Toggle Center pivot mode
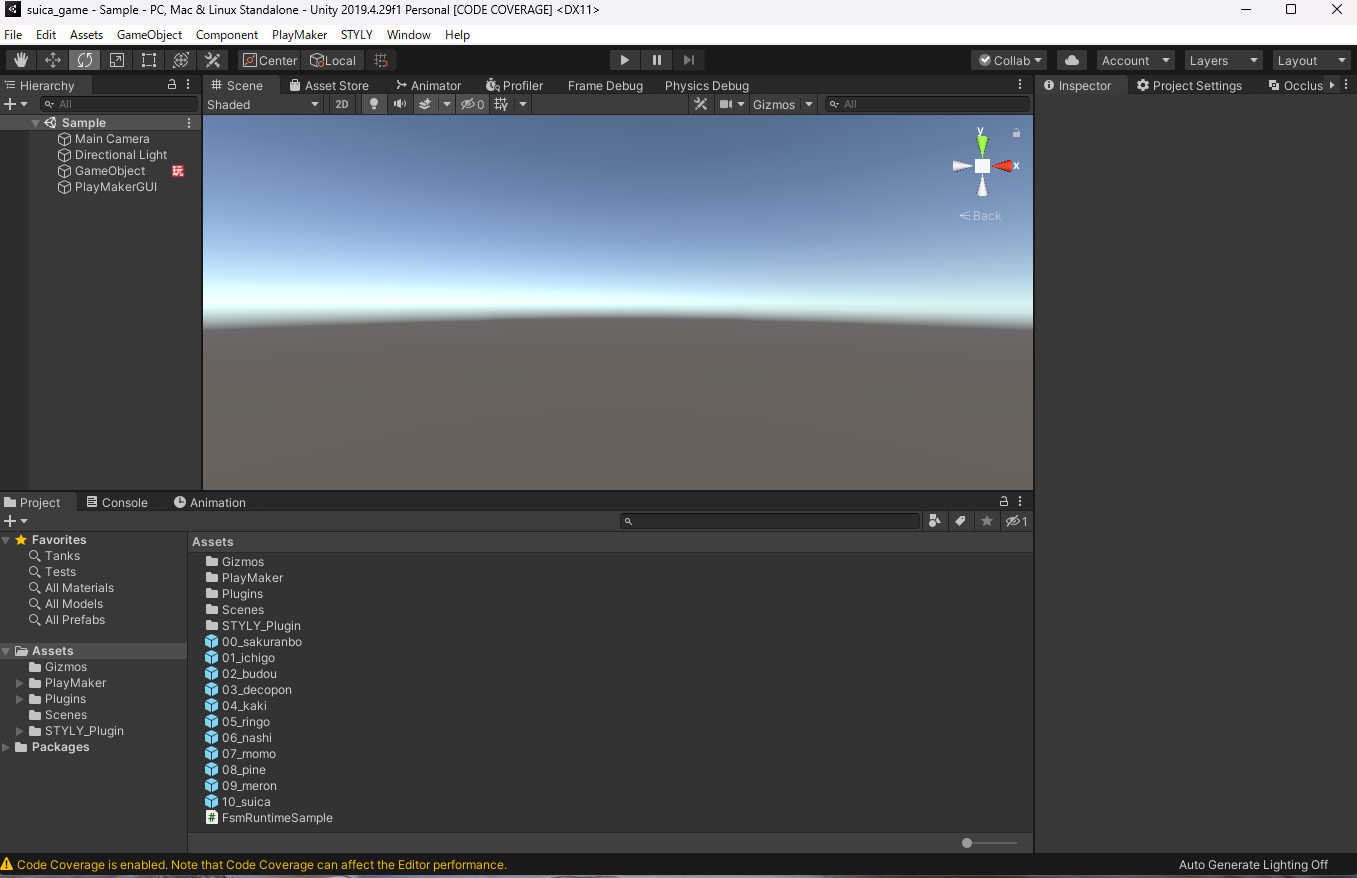Image resolution: width=1357 pixels, height=878 pixels. pos(269,60)
